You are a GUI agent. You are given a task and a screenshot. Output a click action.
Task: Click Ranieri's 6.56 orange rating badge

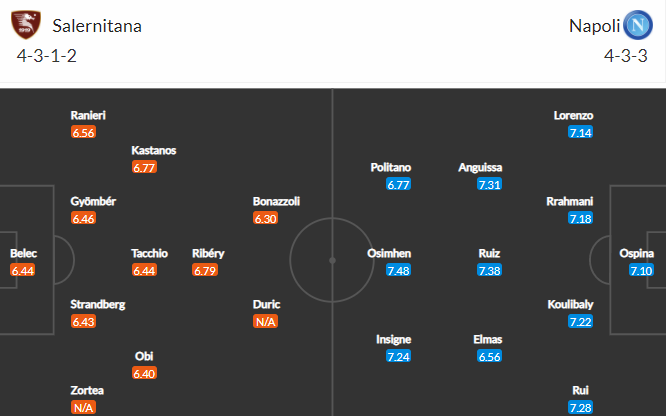coord(83,132)
